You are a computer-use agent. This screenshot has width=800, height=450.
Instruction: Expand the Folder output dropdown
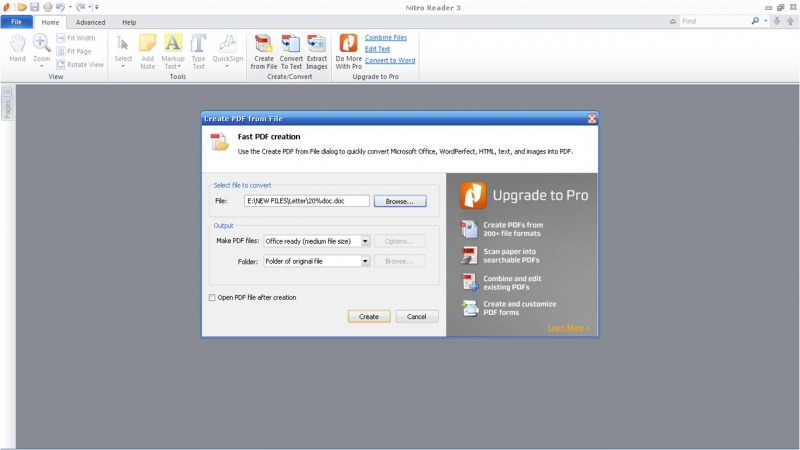(x=365, y=261)
